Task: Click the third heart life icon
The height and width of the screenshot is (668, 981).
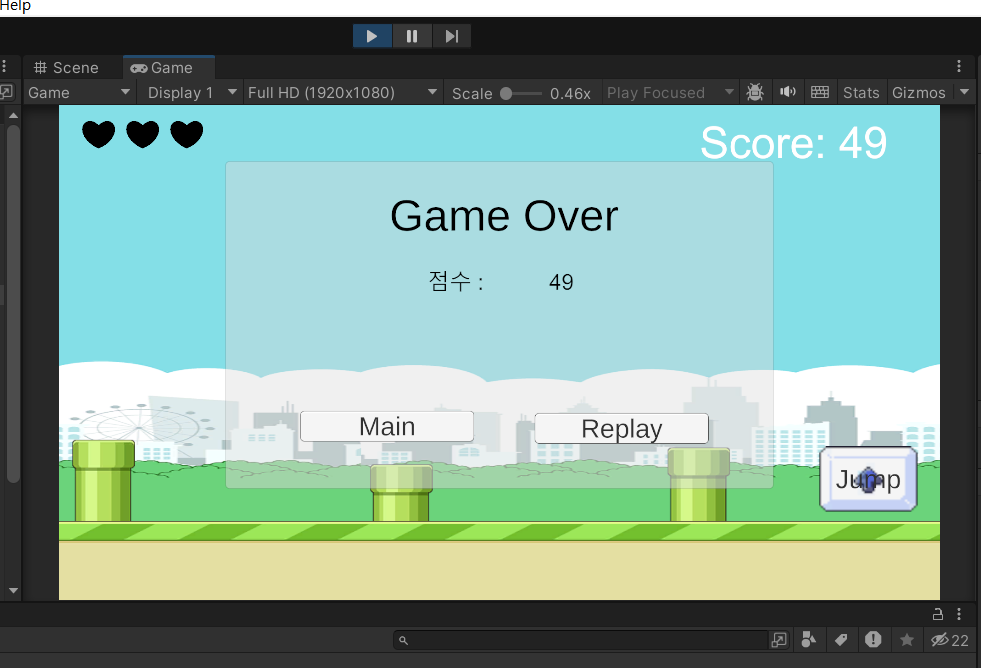Action: pos(186,134)
